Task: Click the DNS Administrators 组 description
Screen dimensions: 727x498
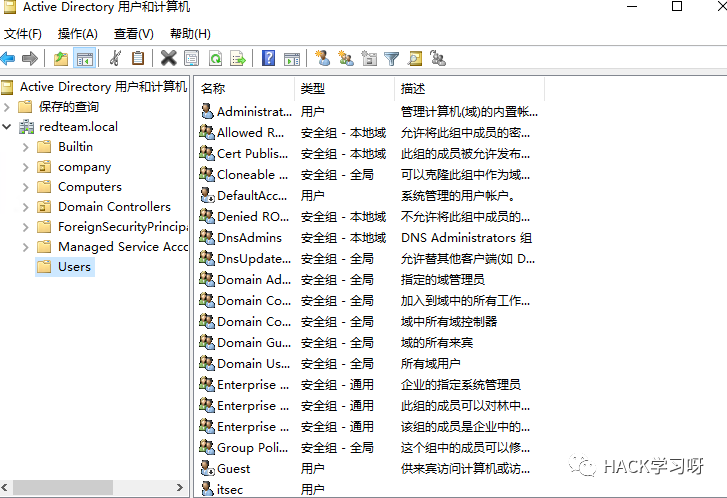Action: point(466,238)
